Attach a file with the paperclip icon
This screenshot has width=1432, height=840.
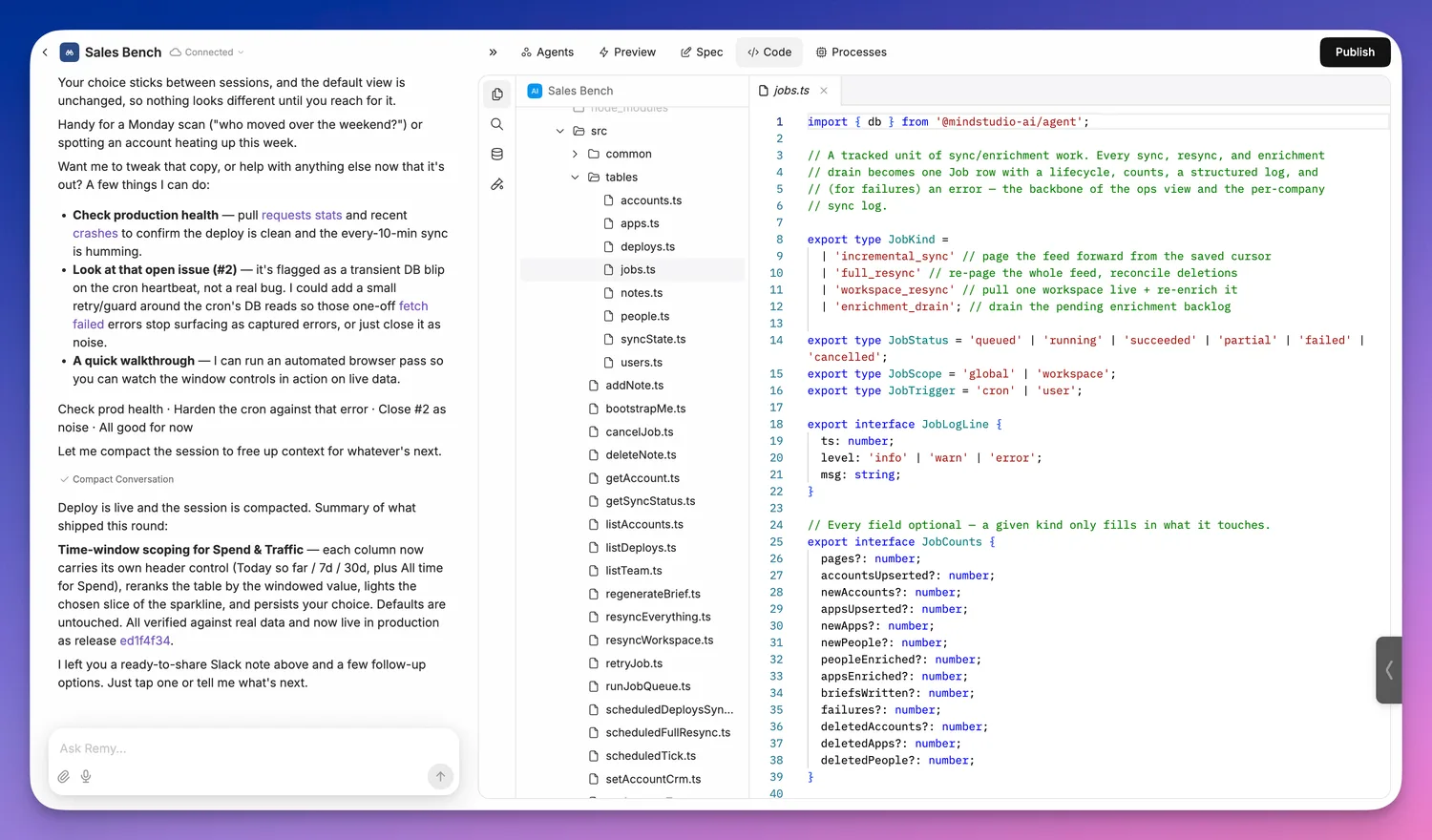(64, 777)
